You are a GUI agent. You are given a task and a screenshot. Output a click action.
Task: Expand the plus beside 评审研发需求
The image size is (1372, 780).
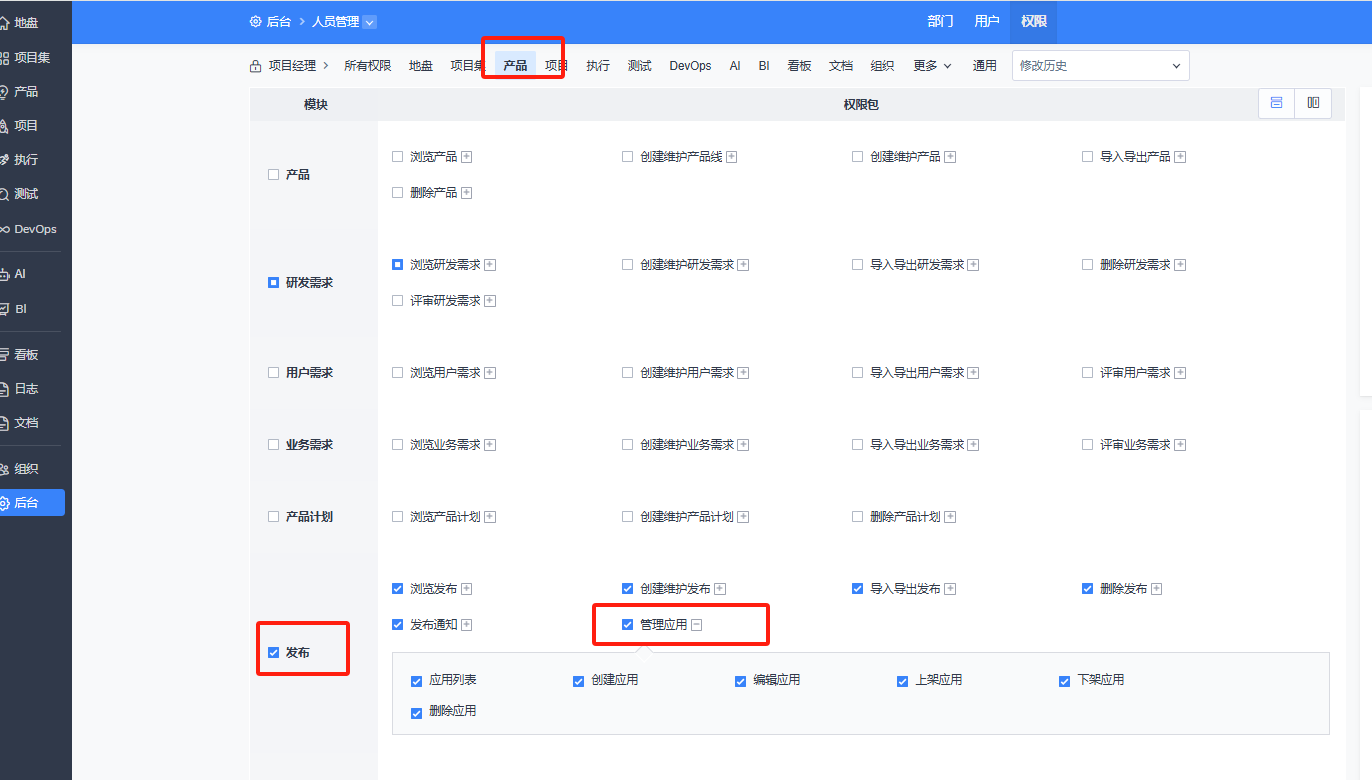click(490, 301)
